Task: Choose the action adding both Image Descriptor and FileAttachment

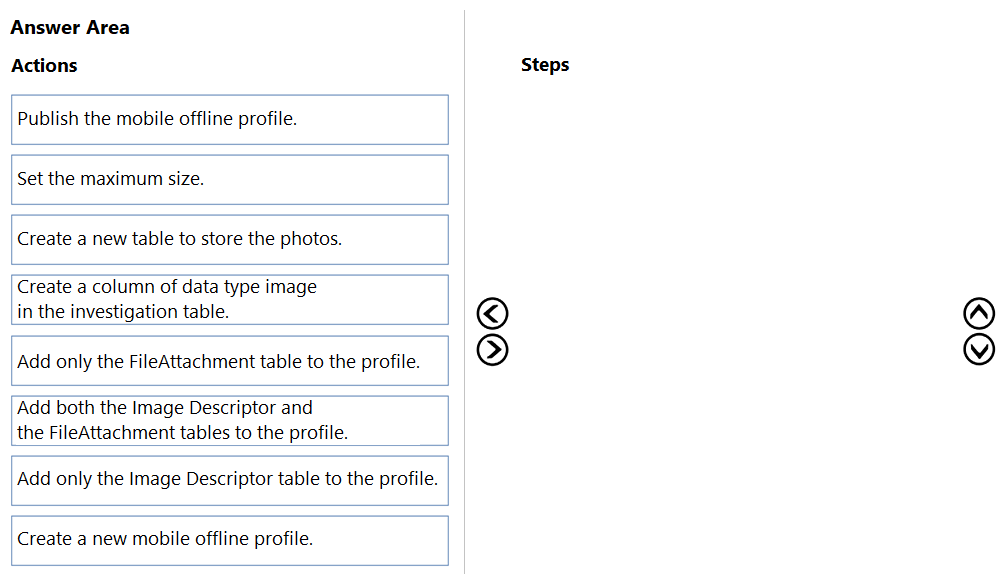Action: tap(230, 420)
